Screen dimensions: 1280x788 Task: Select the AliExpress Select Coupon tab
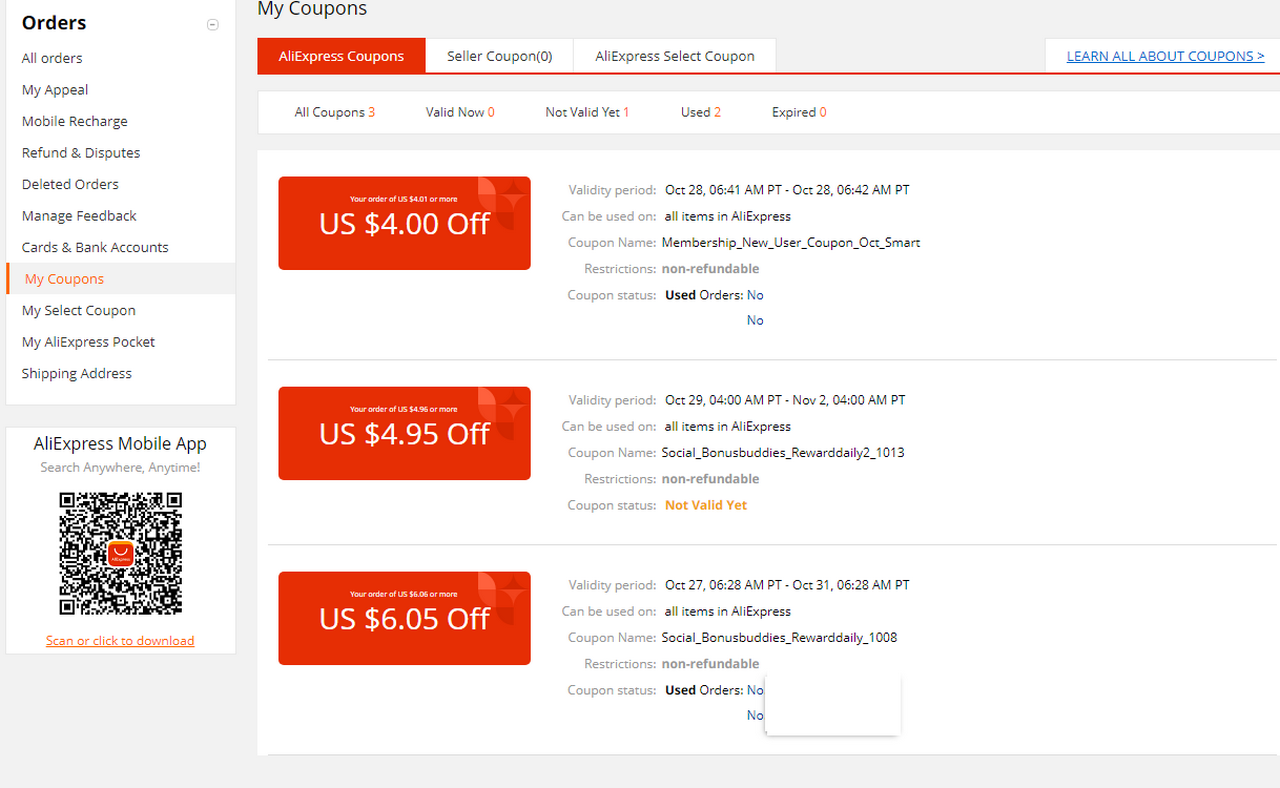tap(675, 56)
